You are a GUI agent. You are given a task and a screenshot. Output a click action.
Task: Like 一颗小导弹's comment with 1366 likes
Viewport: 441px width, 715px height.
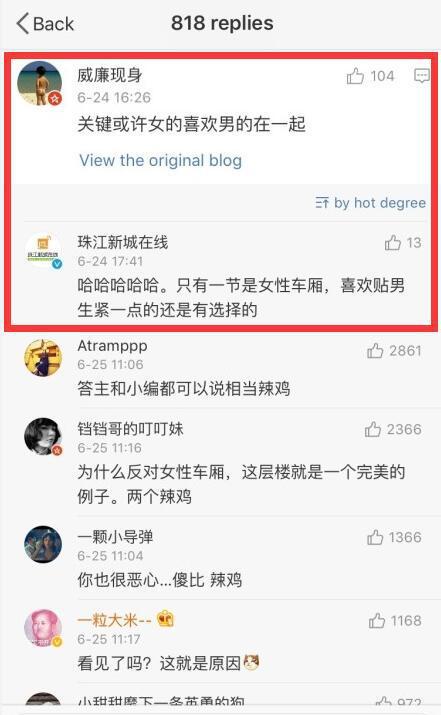pos(375,537)
